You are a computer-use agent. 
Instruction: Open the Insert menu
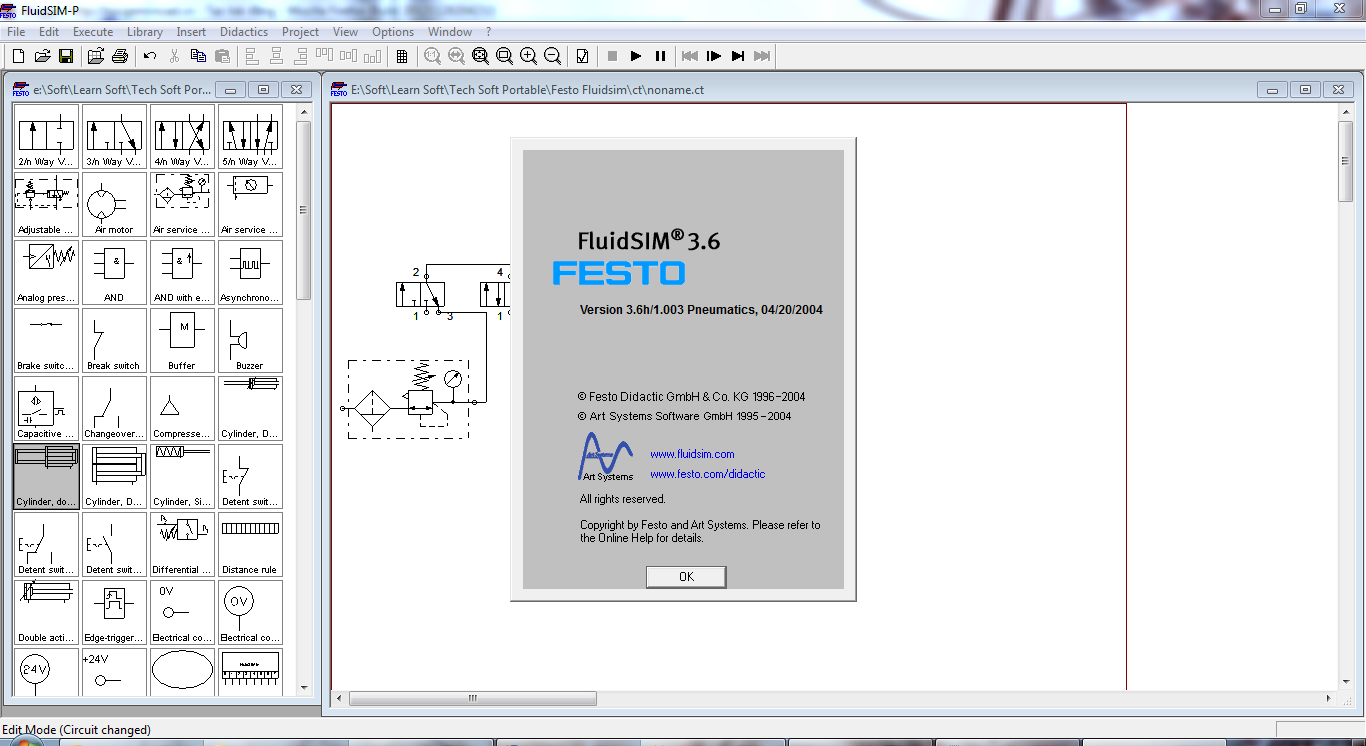point(191,32)
